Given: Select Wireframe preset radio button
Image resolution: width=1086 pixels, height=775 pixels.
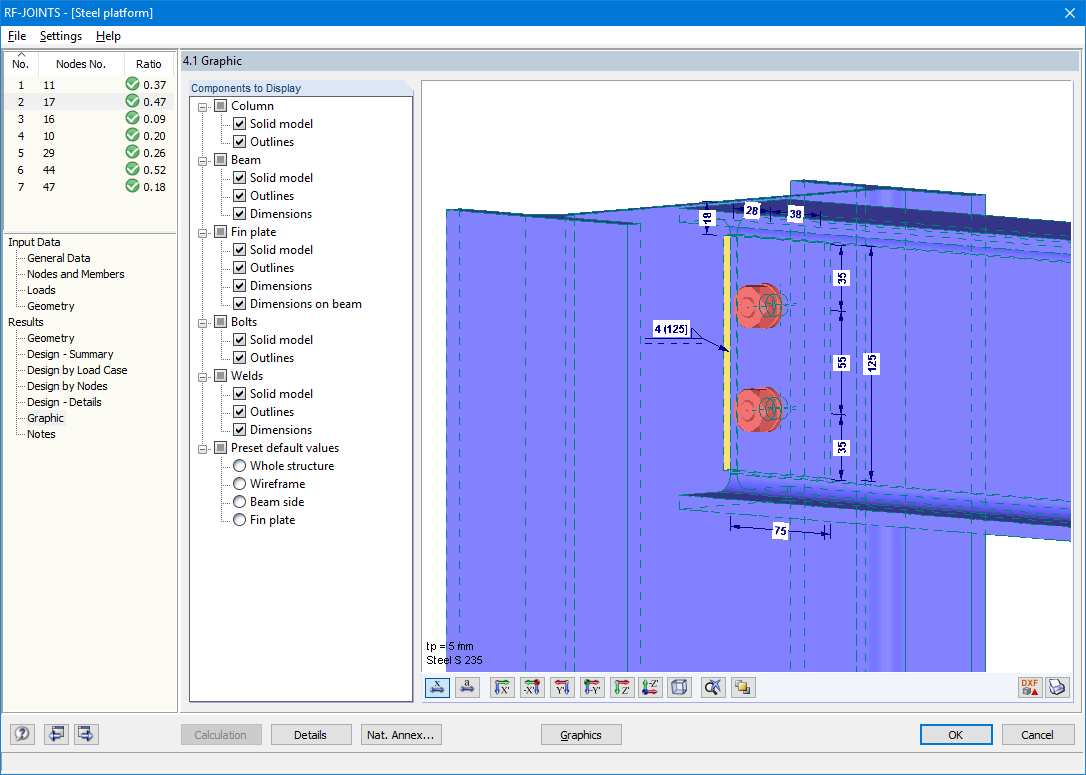Looking at the screenshot, I should click(x=240, y=484).
